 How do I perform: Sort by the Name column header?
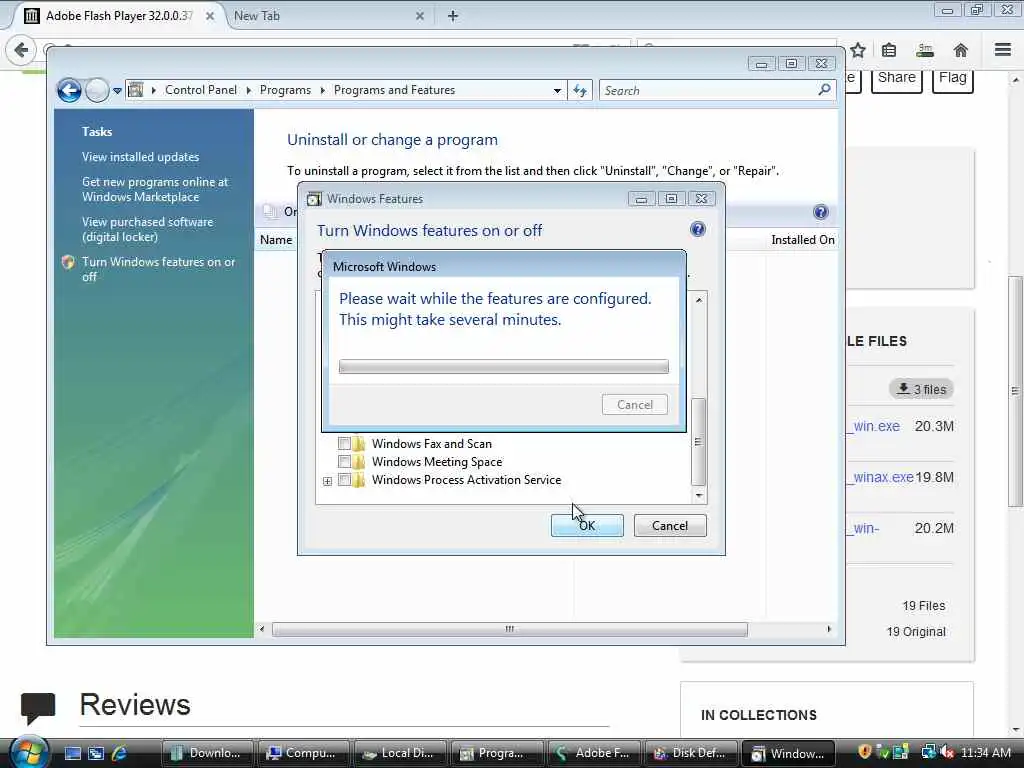tap(276, 240)
